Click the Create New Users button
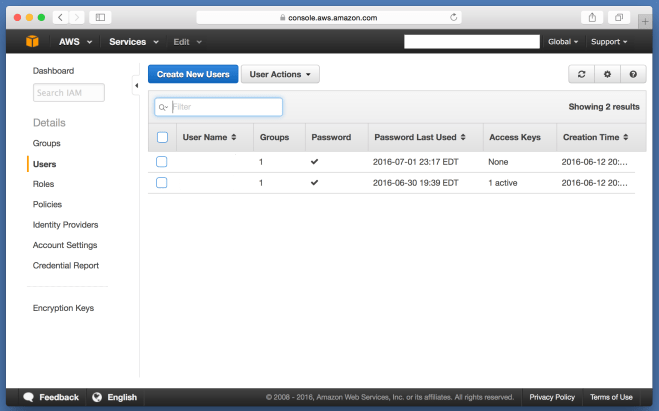This screenshot has width=659, height=411. 193,75
